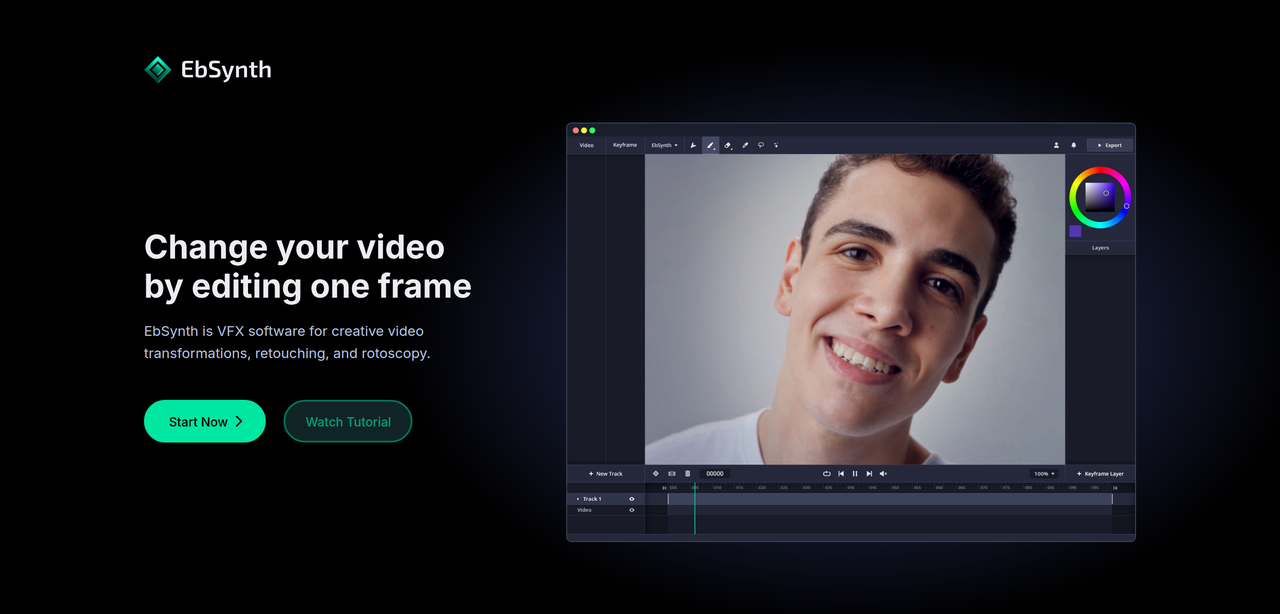Toggle loop playback
Viewport: 1280px width, 614px height.
coord(827,473)
